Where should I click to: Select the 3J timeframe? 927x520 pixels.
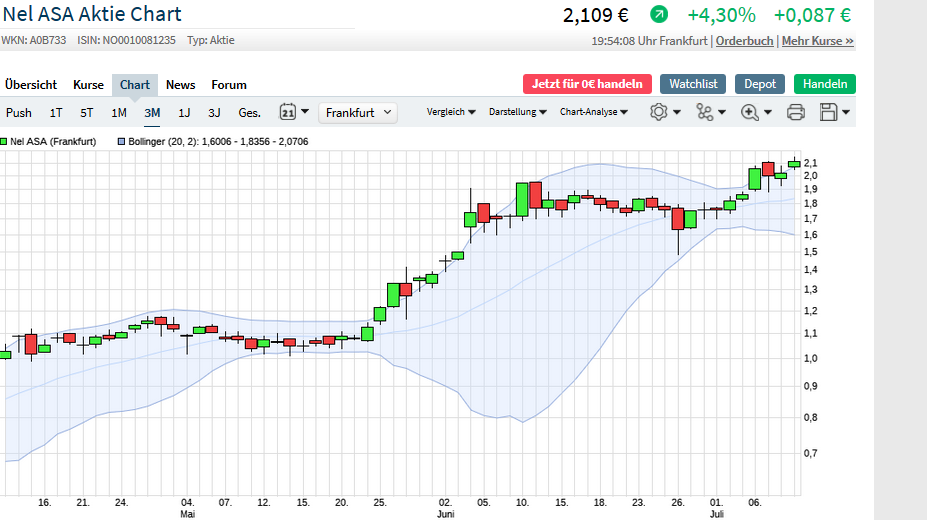pyautogui.click(x=214, y=112)
